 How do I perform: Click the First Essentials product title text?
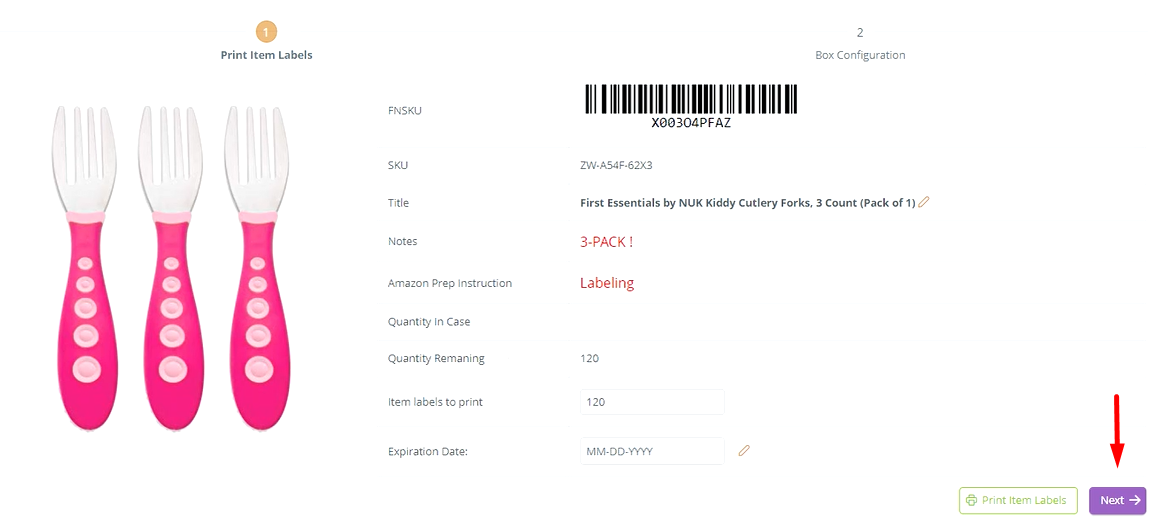point(747,203)
